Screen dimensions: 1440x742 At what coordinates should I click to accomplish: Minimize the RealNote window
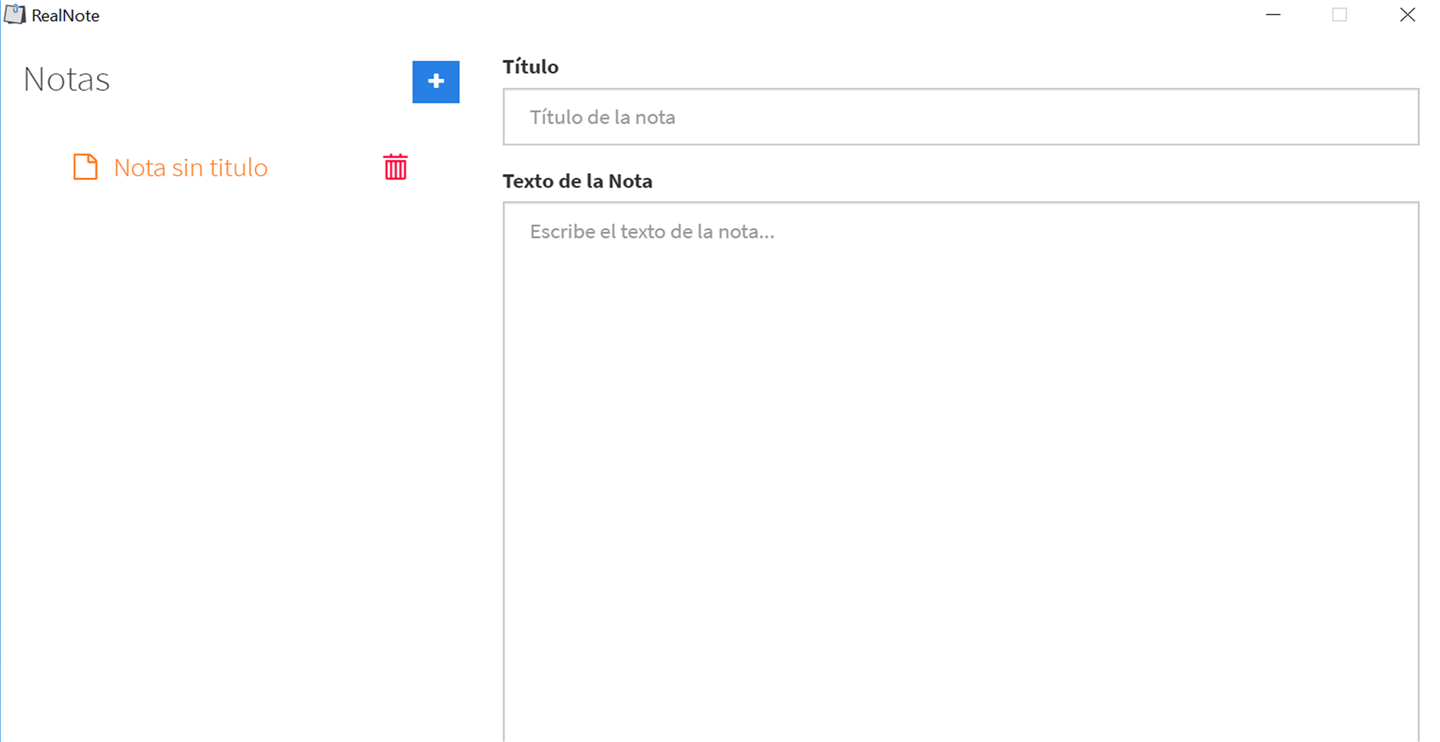[x=1273, y=15]
